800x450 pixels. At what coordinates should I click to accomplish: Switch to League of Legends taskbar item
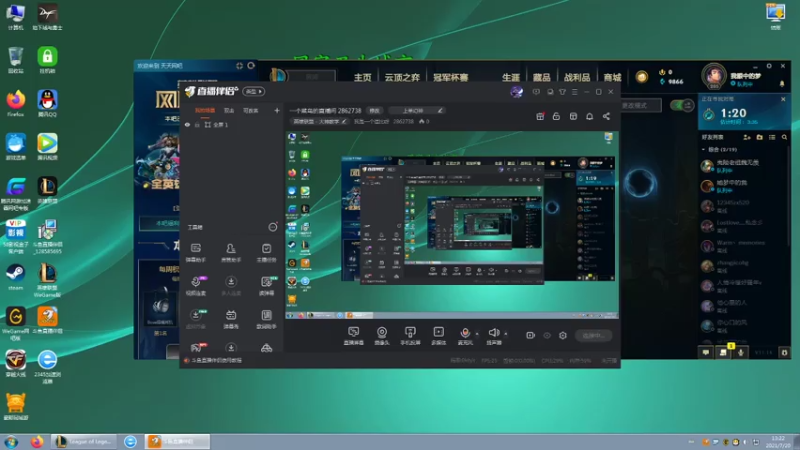pos(85,441)
